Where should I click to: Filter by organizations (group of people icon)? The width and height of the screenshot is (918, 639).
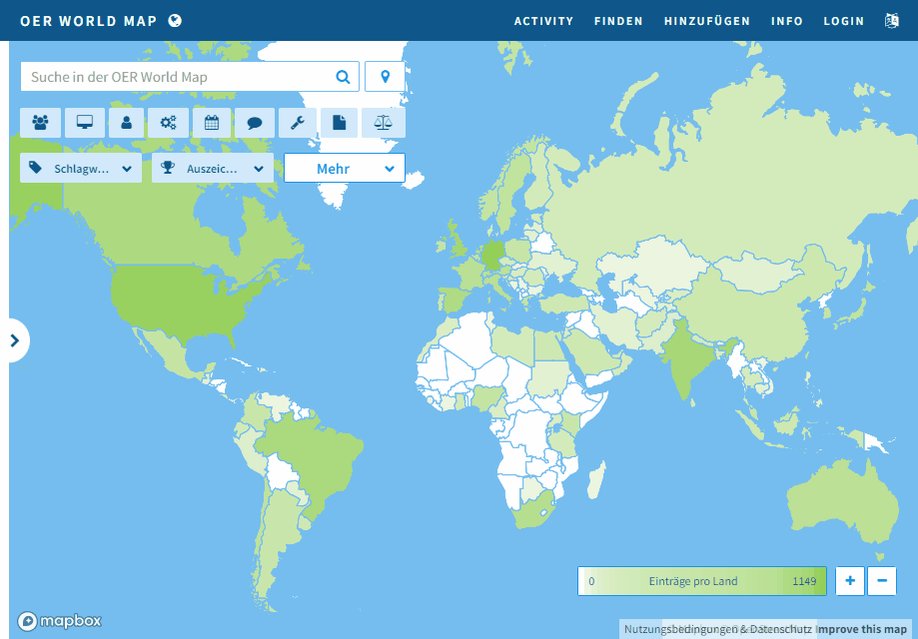pos(40,122)
